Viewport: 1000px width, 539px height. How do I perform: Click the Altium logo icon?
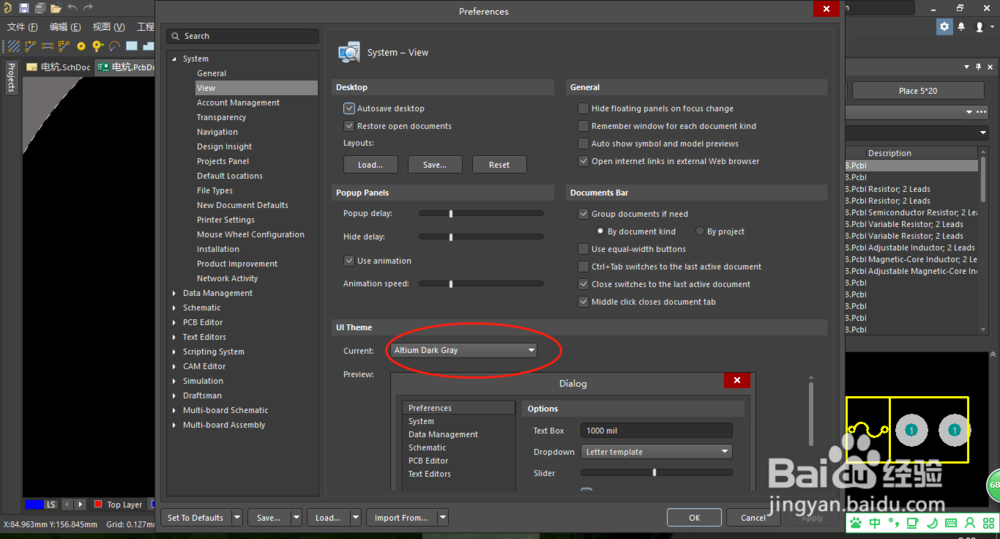(x=8, y=8)
